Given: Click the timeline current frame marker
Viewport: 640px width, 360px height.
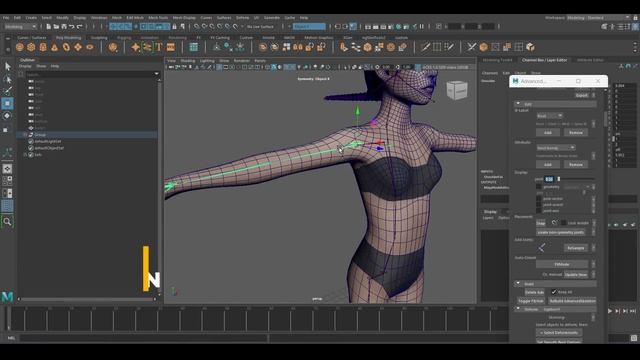Looking at the screenshot, I should 8,318.
